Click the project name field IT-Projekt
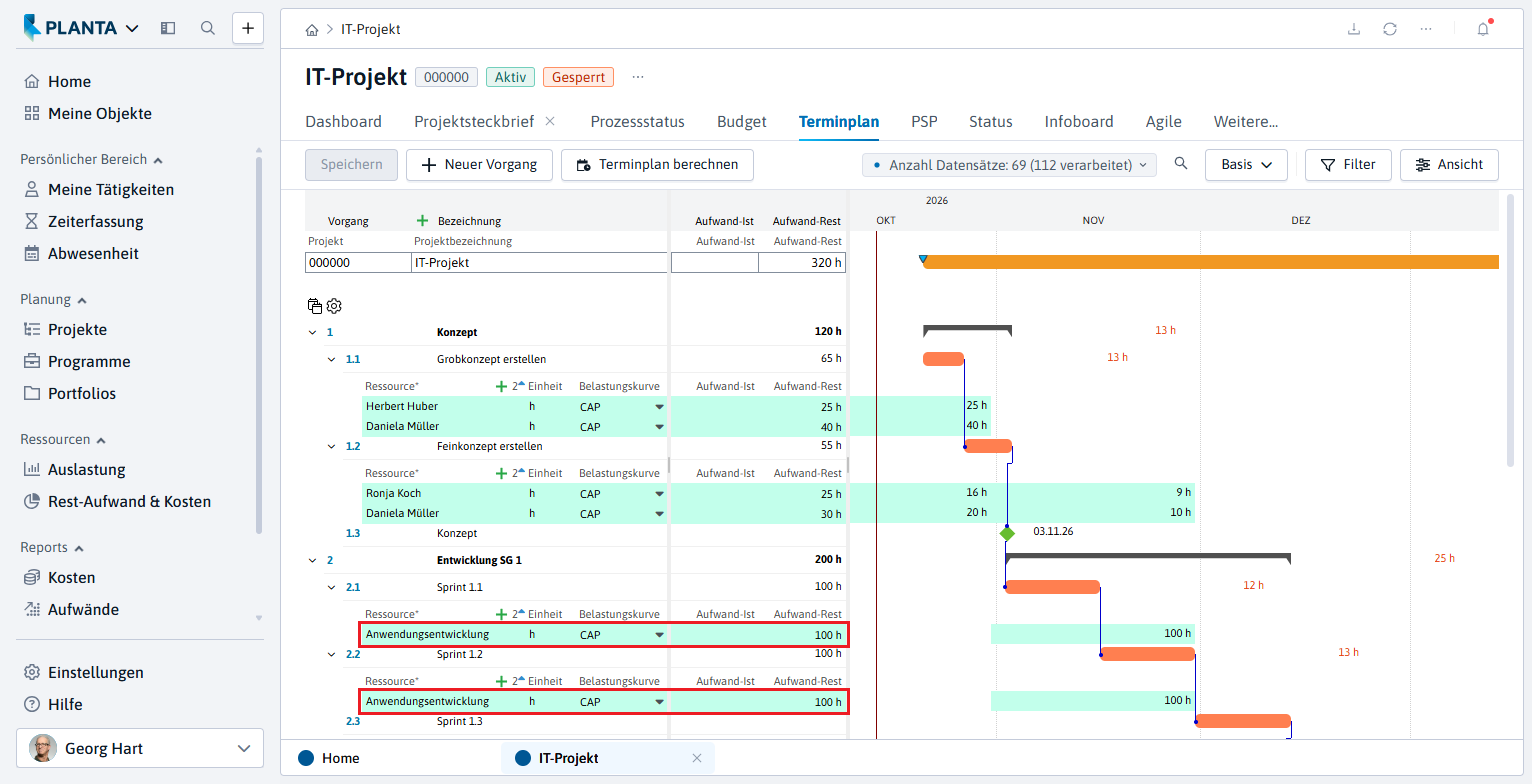Screen dimensions: 1532x784 point(539,263)
